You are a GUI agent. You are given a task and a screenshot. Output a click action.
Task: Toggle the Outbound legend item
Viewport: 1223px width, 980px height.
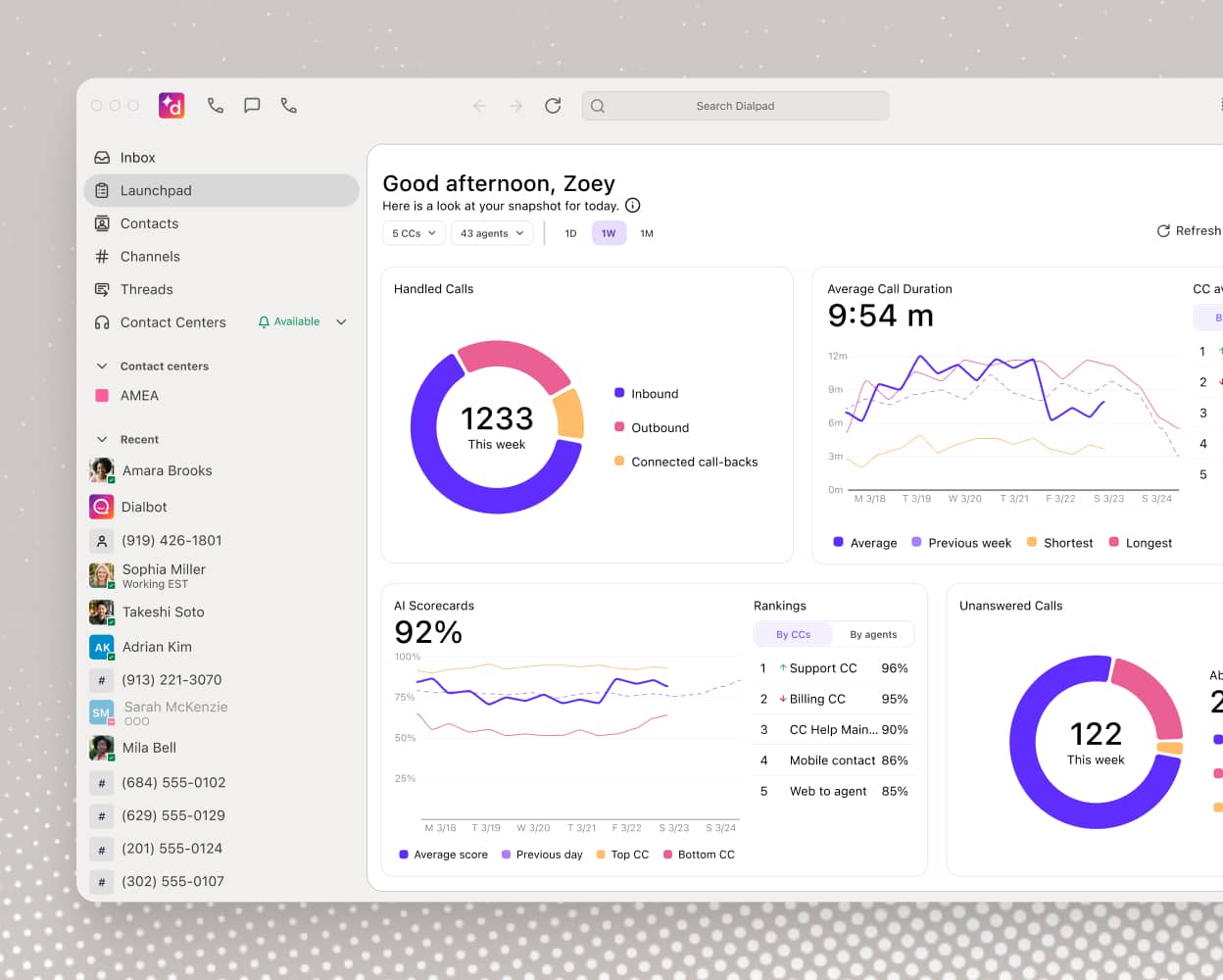pyautogui.click(x=652, y=427)
